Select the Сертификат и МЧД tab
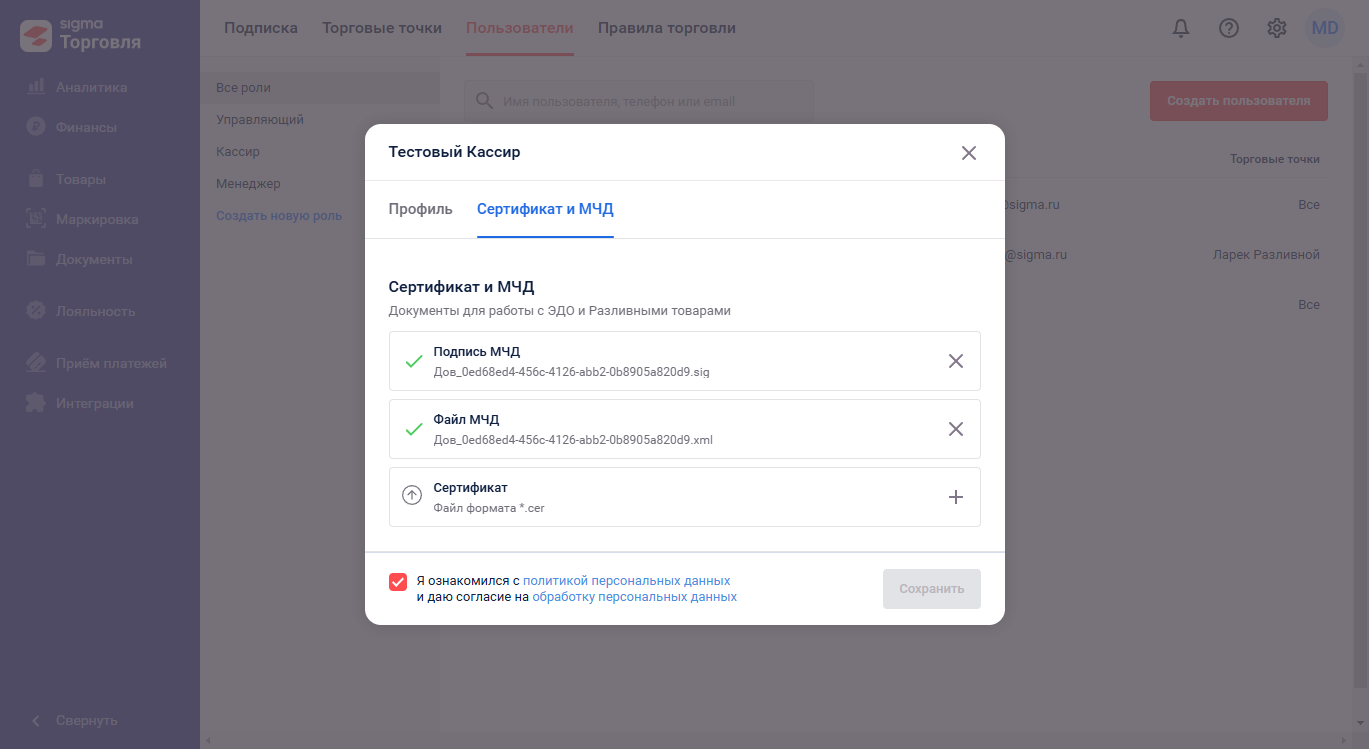Viewport: 1369px width, 749px height. click(x=545, y=209)
